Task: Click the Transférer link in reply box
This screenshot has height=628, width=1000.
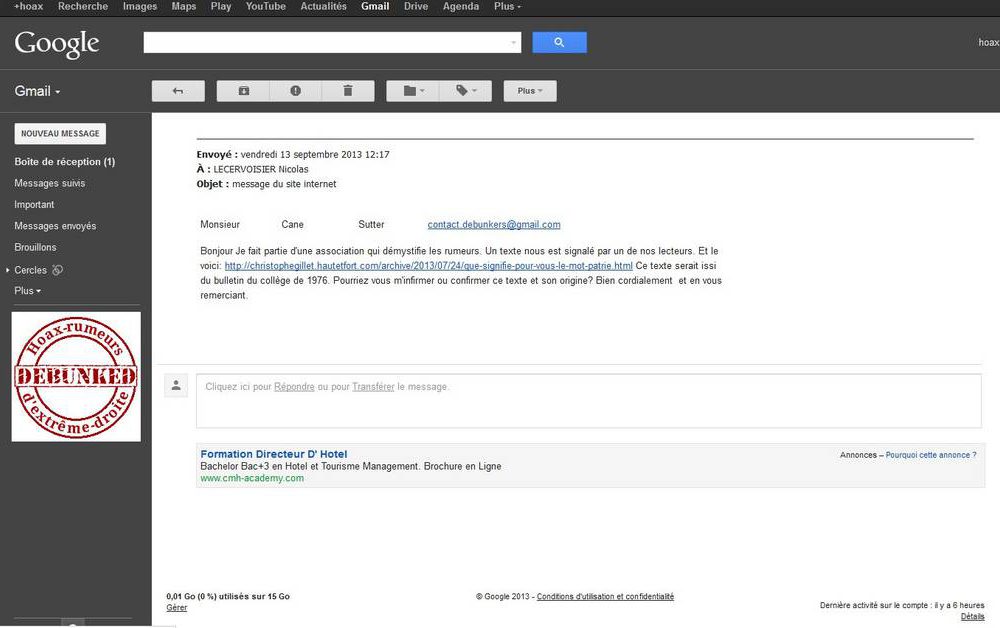Action: (373, 387)
